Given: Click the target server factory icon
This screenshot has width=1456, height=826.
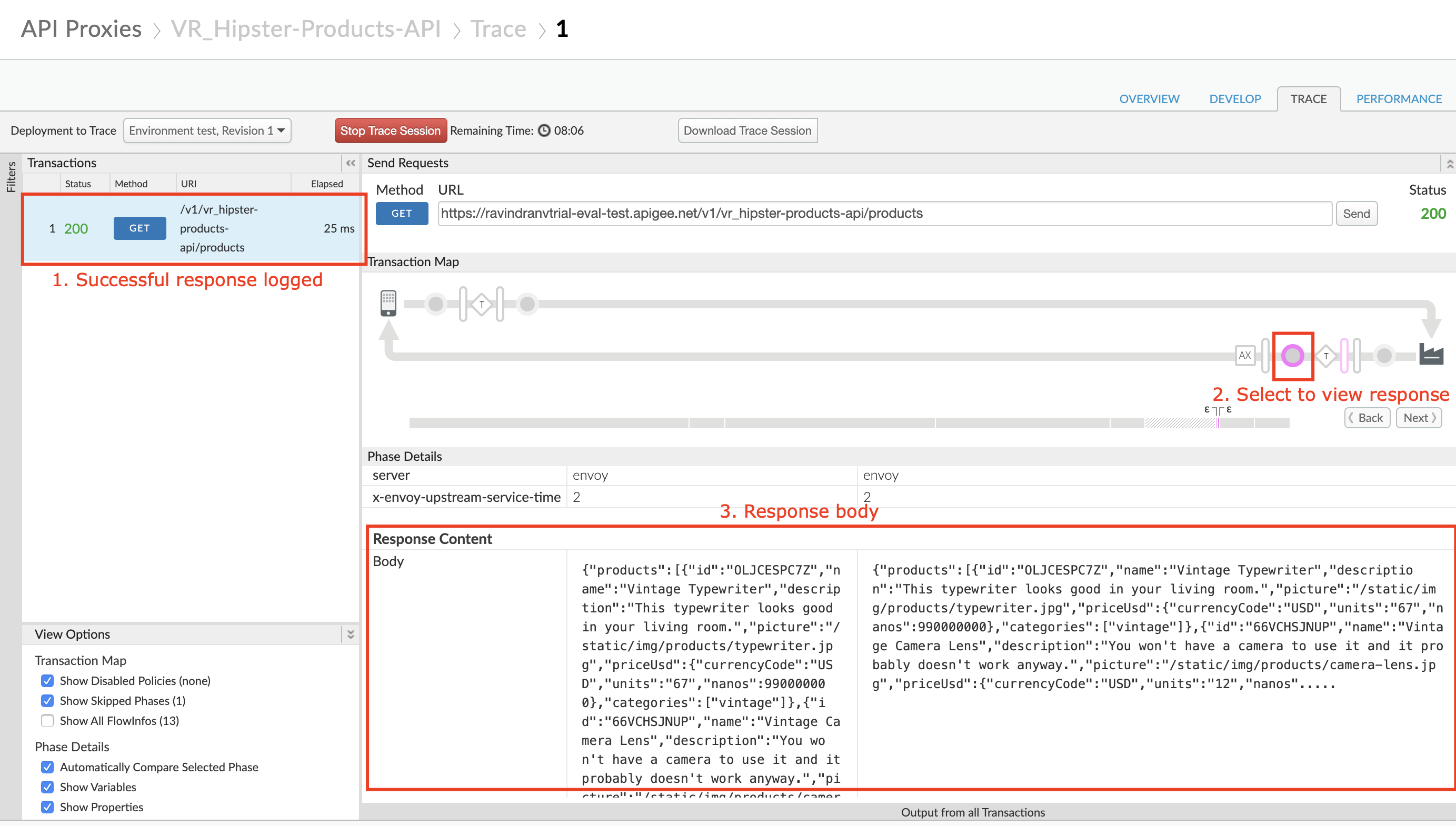Looking at the screenshot, I should click(x=1431, y=355).
